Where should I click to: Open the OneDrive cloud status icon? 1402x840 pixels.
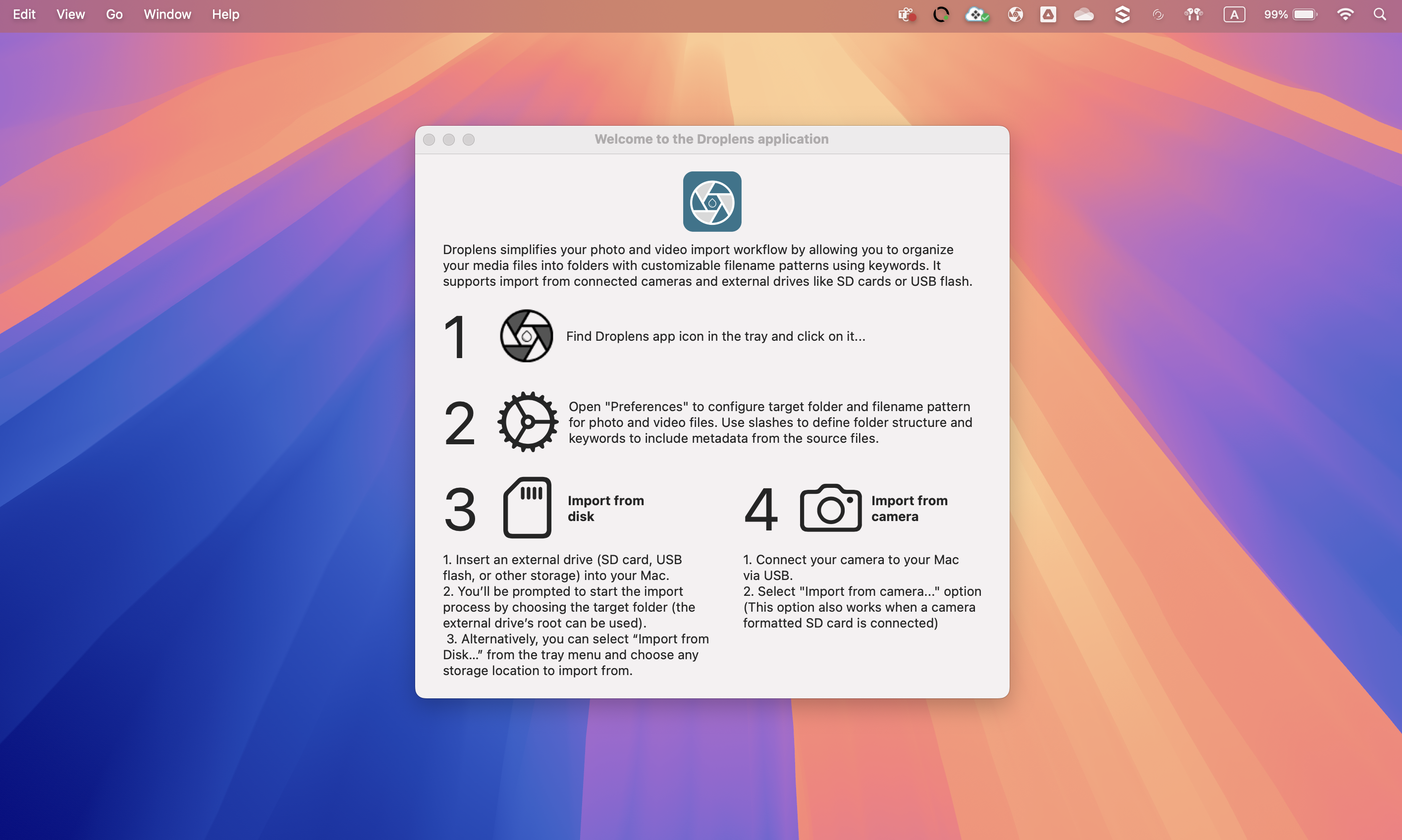(1083, 15)
